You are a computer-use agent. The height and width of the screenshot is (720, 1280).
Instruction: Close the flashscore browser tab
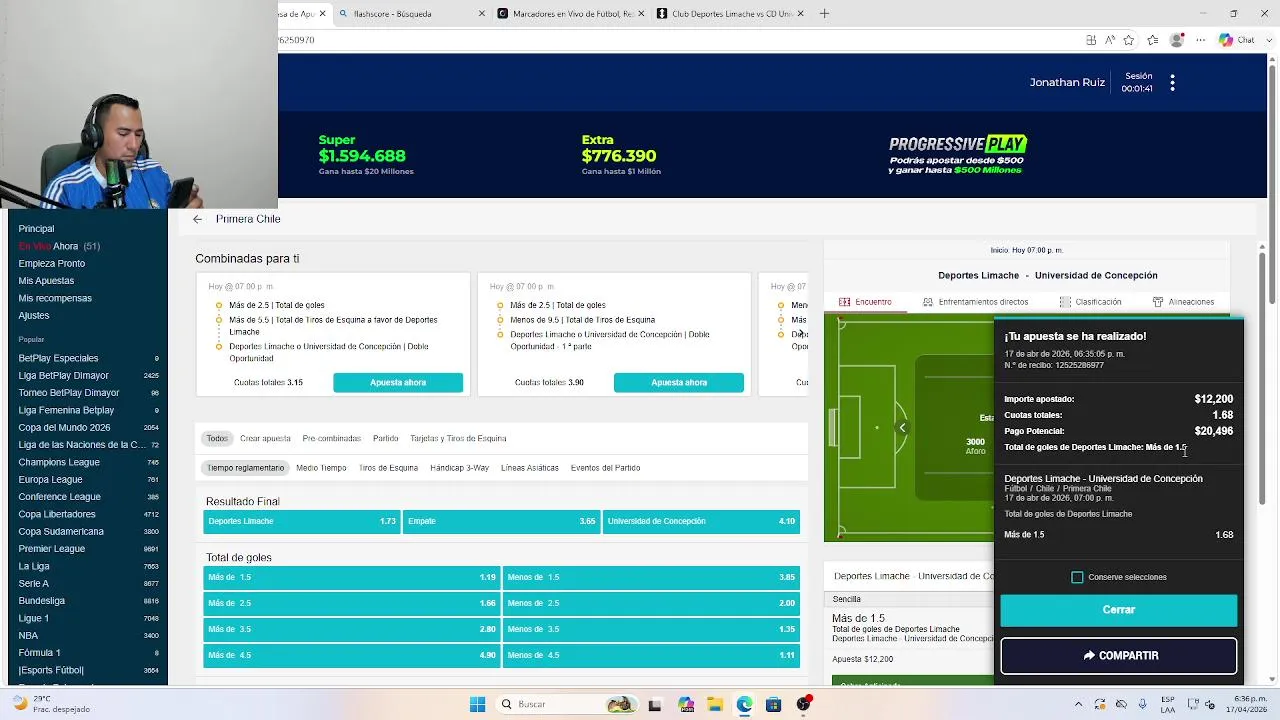482,14
